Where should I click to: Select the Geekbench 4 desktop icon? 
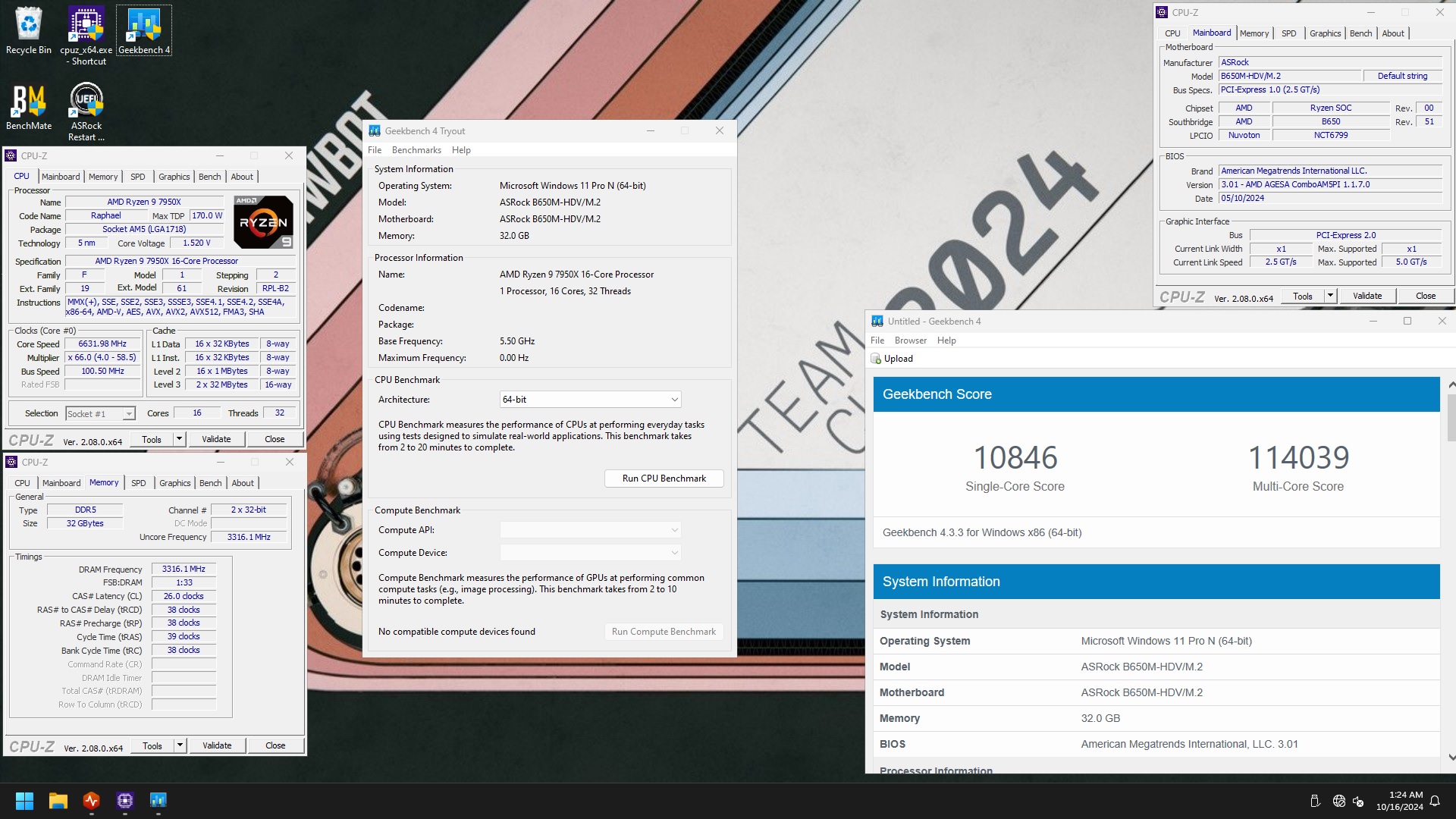[144, 30]
